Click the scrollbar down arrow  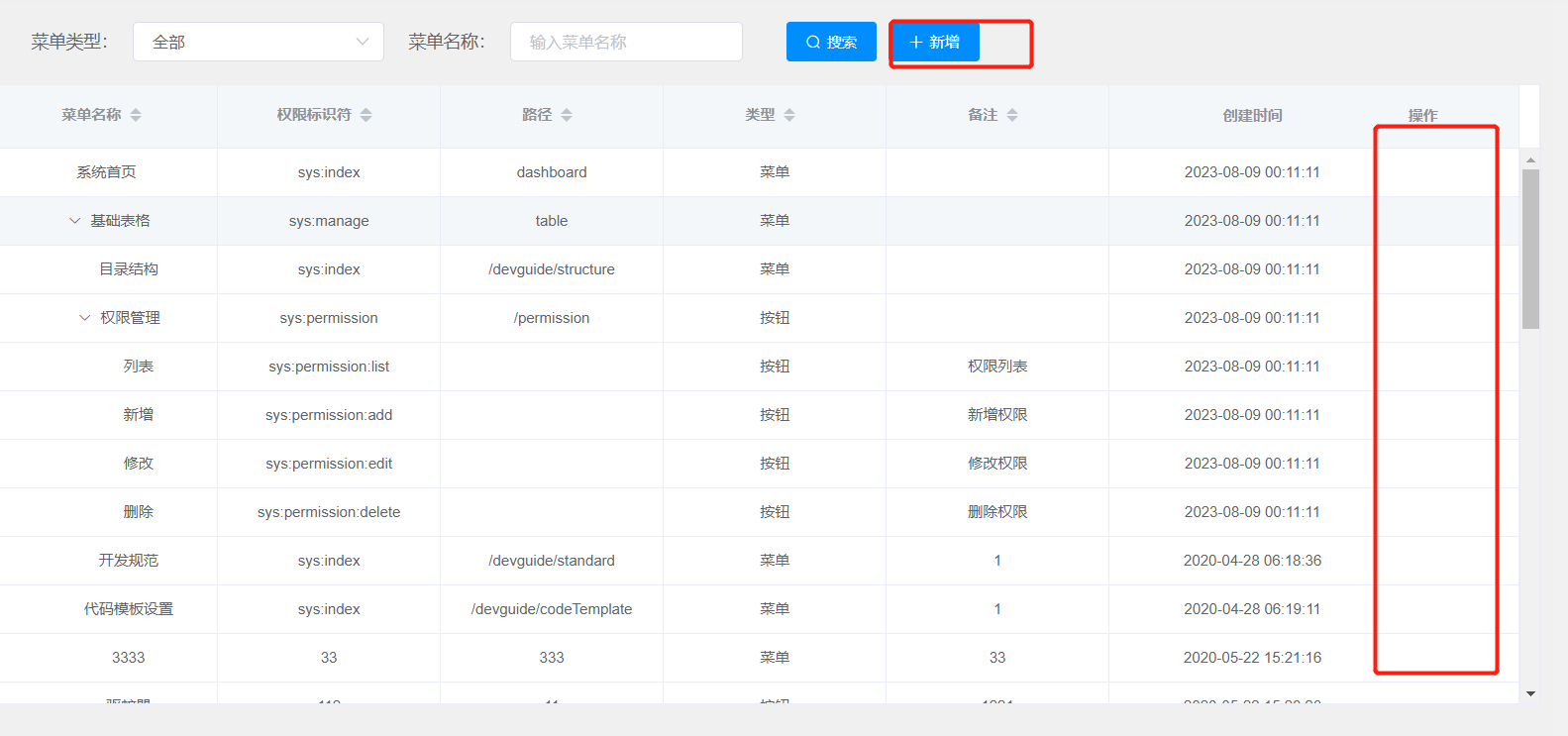pos(1530,693)
